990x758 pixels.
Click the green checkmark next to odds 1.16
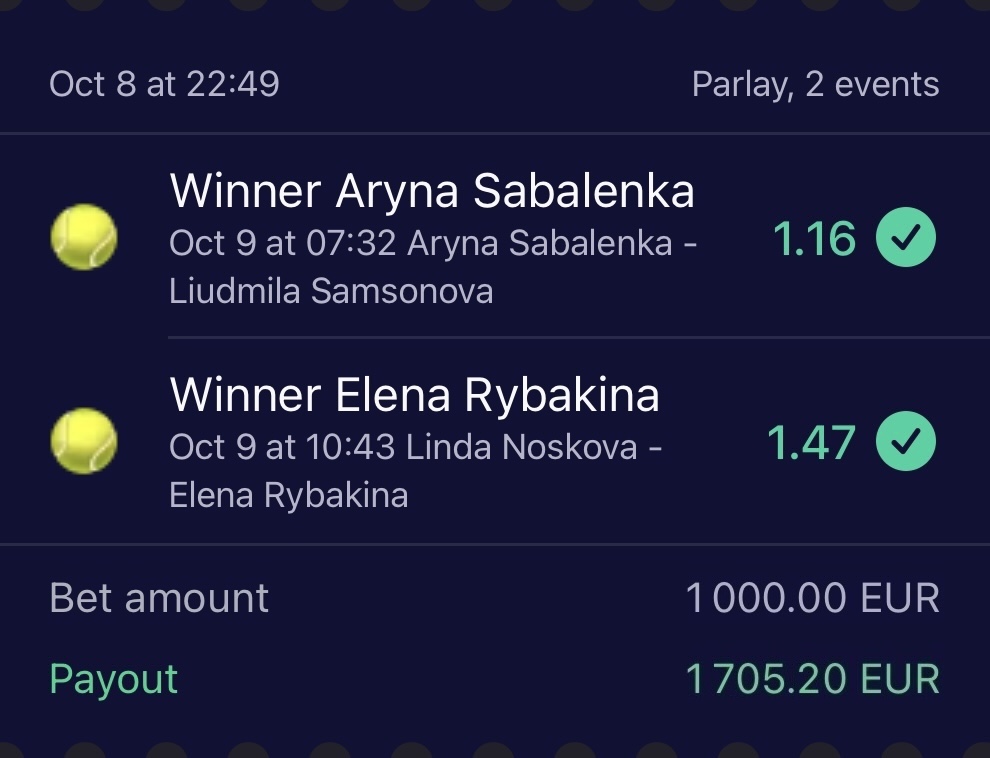(906, 238)
